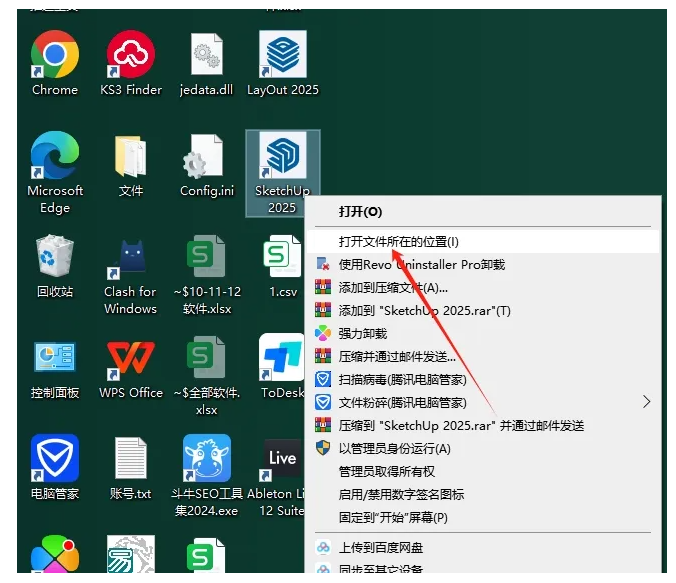
Task: Open the Chrome desktop shortcut
Action: point(55,63)
